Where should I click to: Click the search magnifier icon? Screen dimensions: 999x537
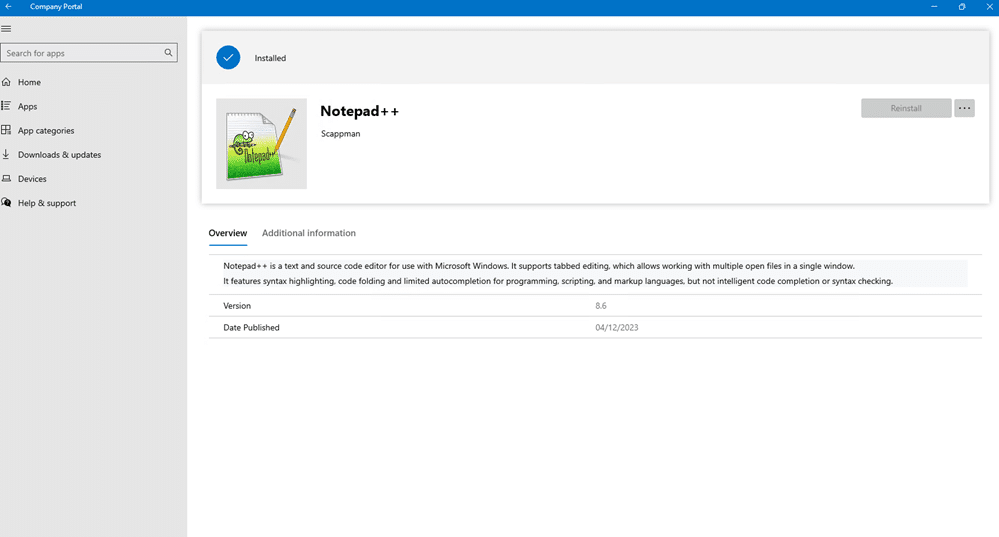pyautogui.click(x=168, y=53)
